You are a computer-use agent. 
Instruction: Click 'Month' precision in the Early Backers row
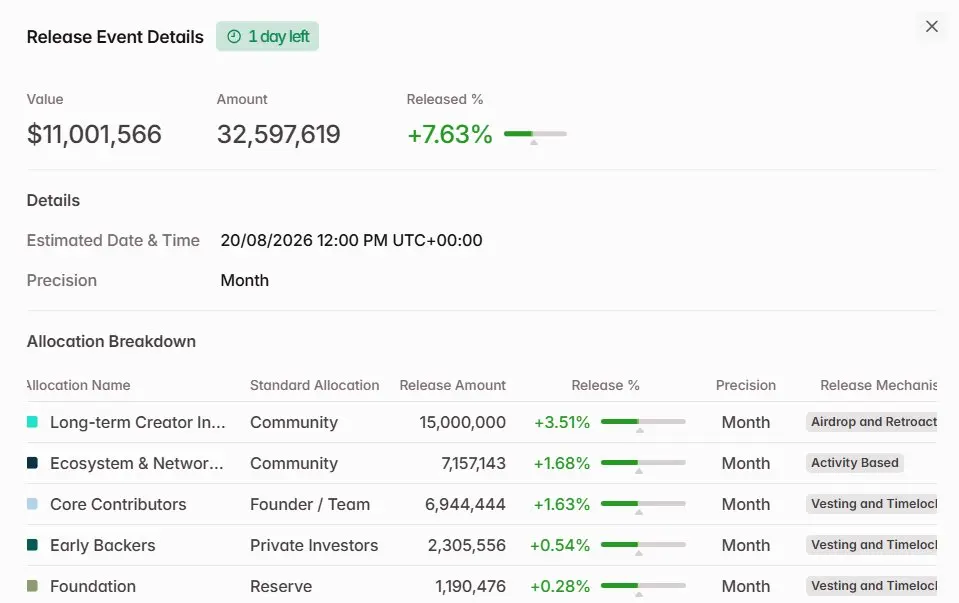coord(746,545)
